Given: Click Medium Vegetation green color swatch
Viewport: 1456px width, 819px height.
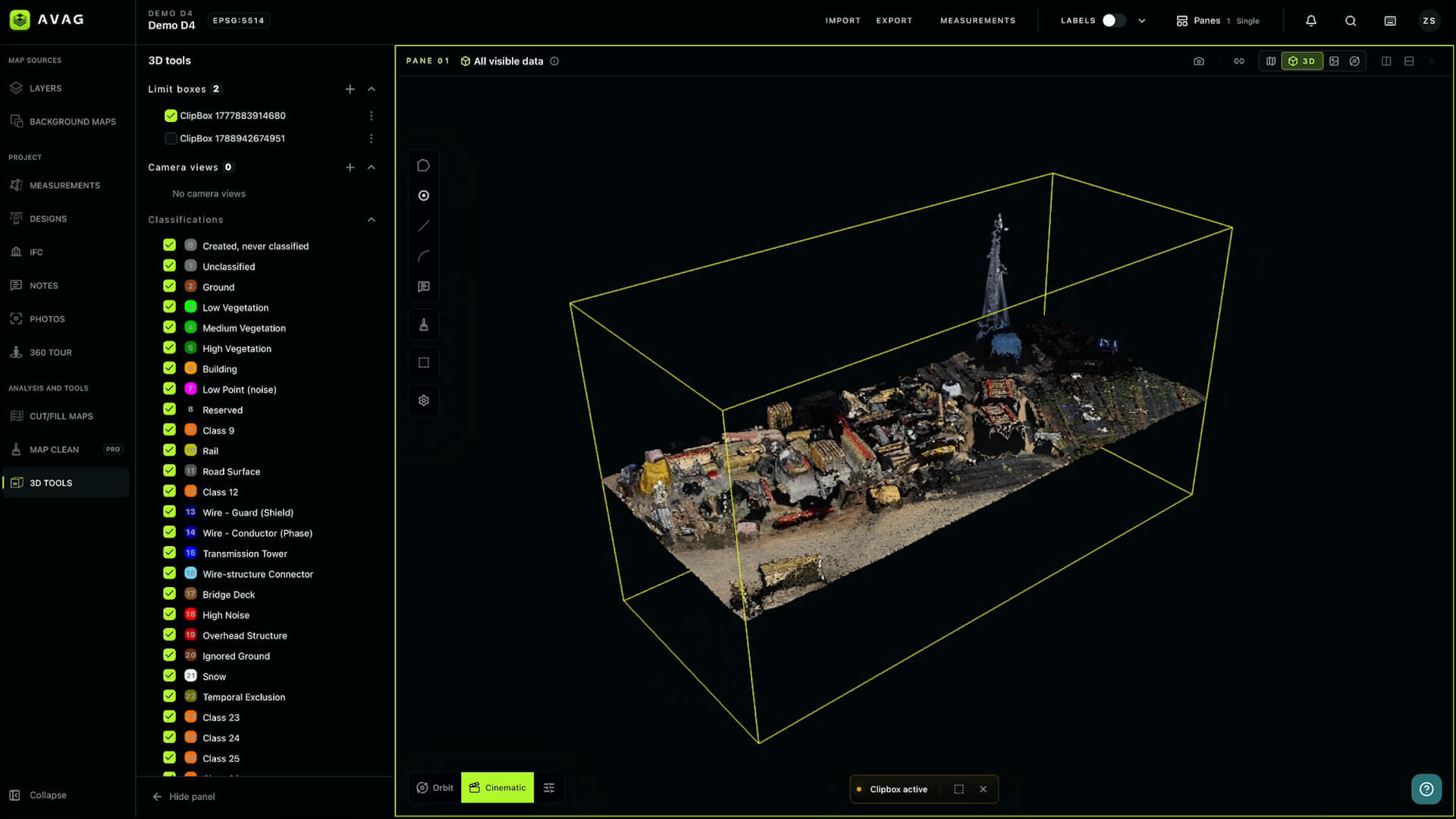Looking at the screenshot, I should 190,328.
